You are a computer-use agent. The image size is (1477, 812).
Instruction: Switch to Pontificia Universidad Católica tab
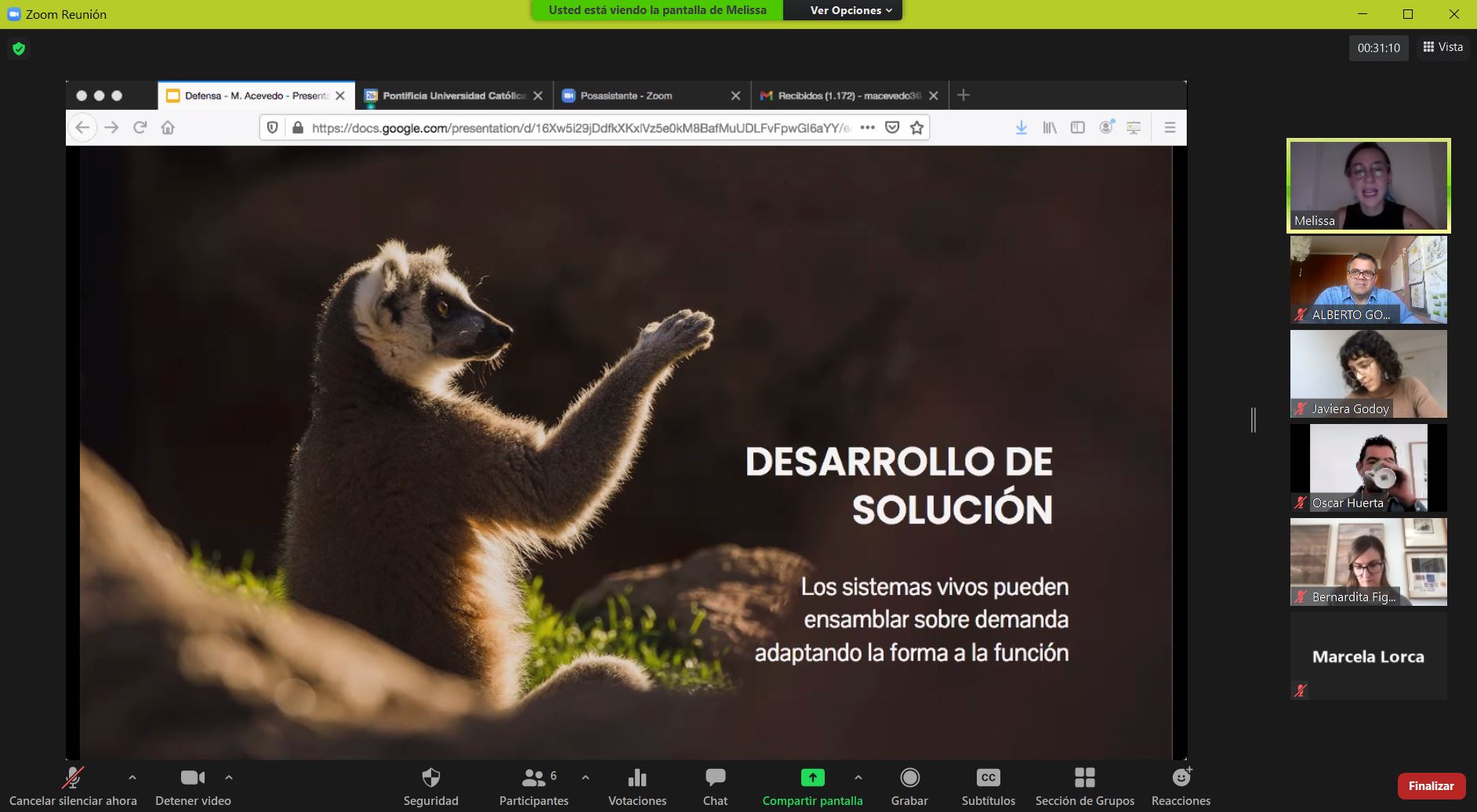click(x=453, y=96)
